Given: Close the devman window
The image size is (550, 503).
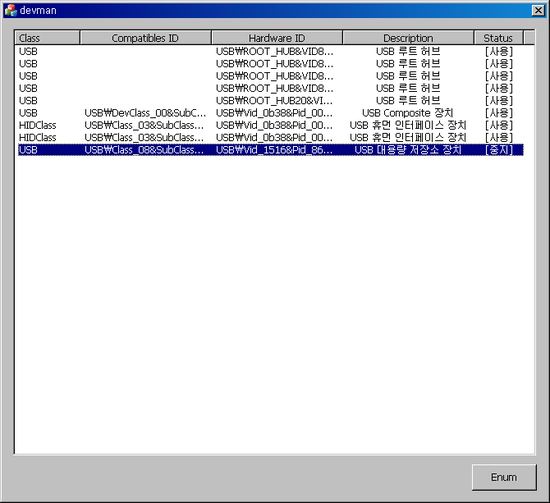Looking at the screenshot, I should [538, 10].
